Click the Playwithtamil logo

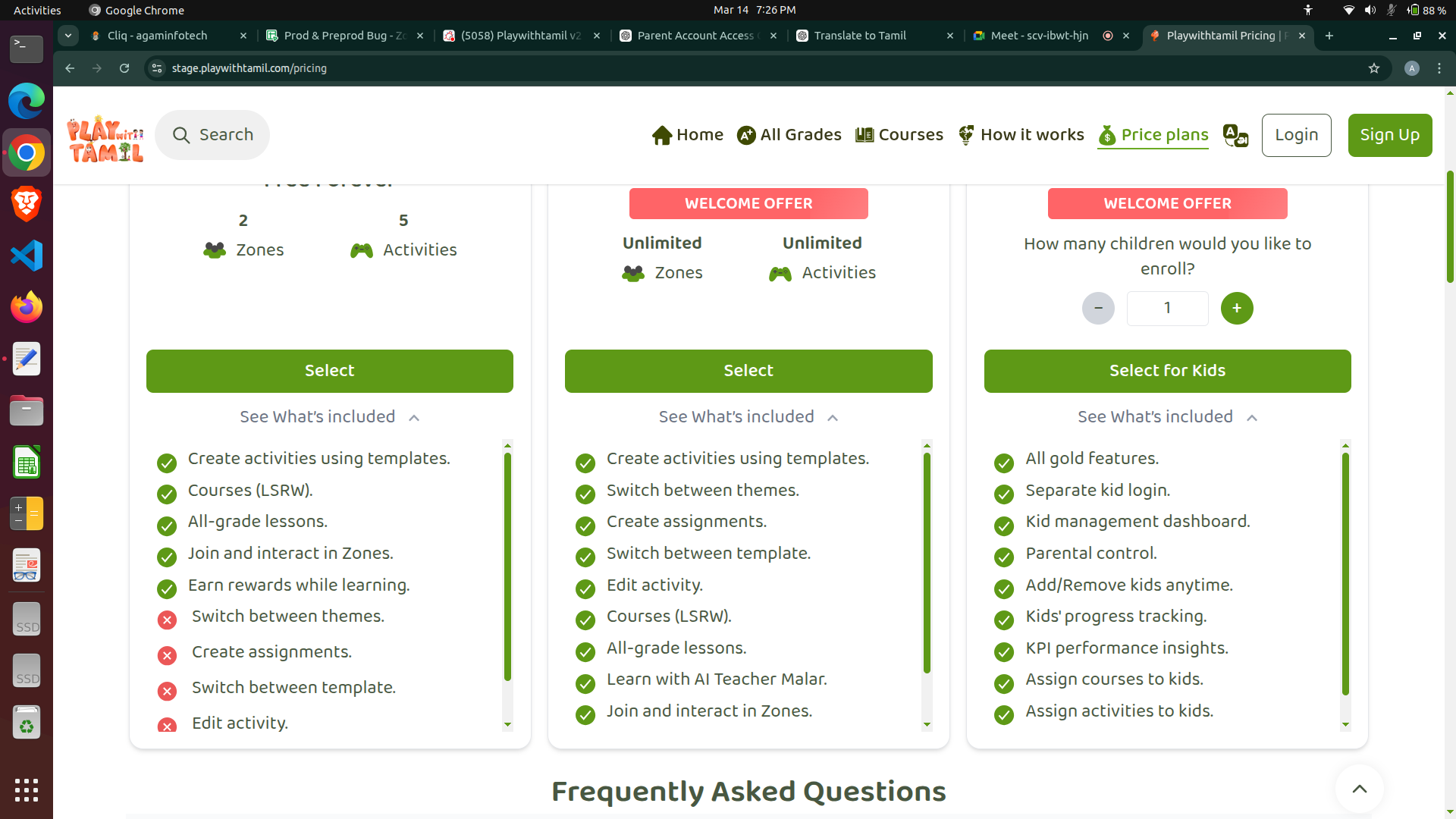(x=105, y=139)
